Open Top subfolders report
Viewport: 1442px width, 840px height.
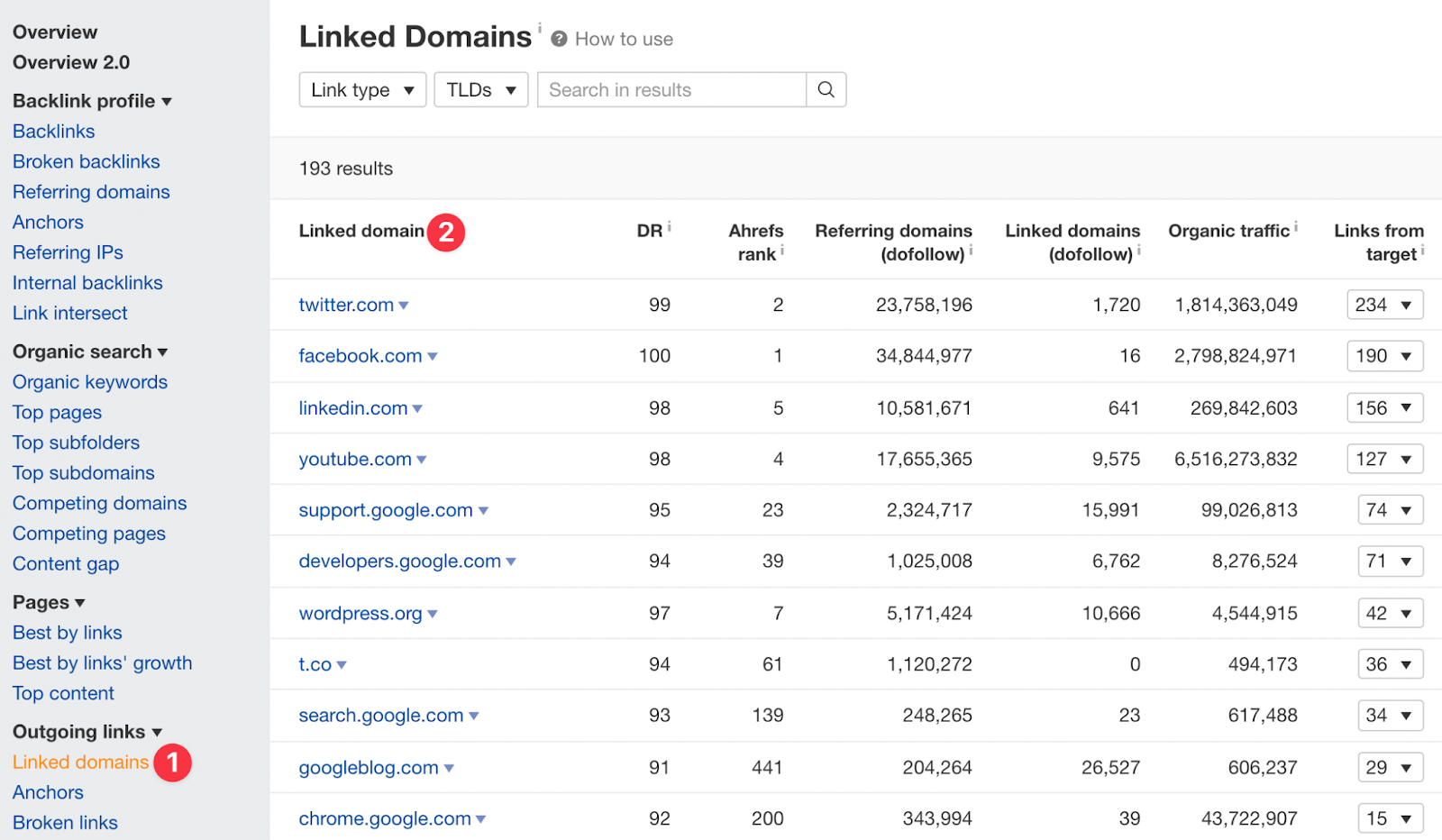(x=77, y=443)
